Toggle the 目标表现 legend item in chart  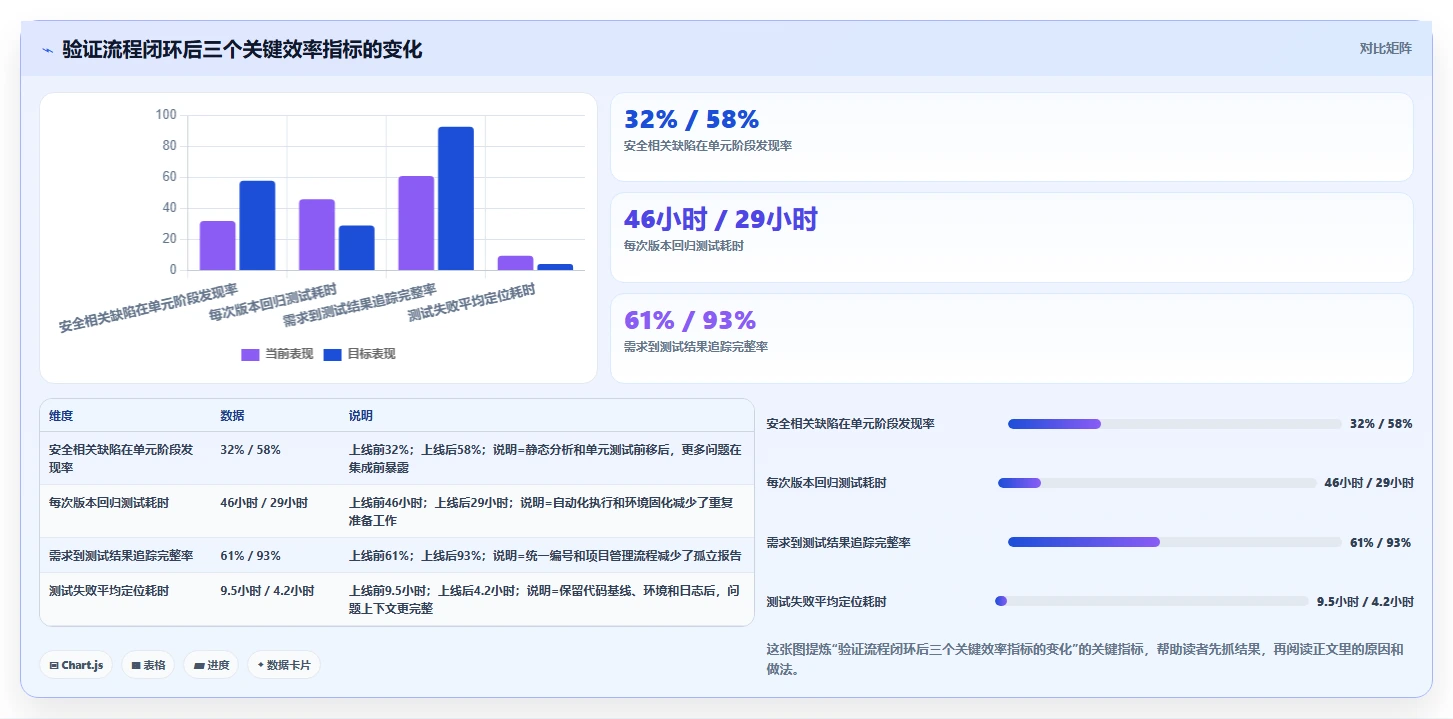[x=360, y=354]
